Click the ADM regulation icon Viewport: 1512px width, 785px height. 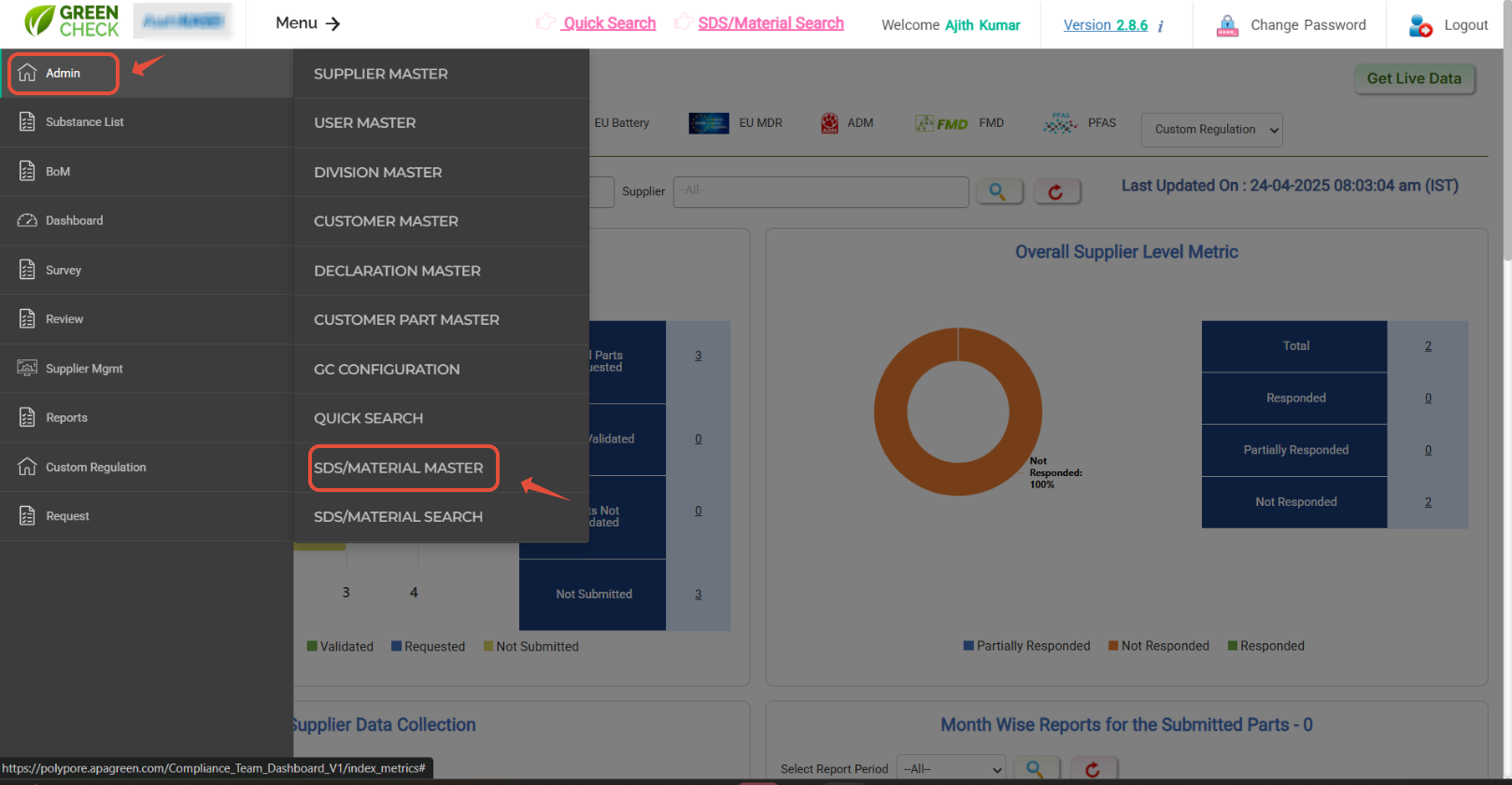click(829, 123)
